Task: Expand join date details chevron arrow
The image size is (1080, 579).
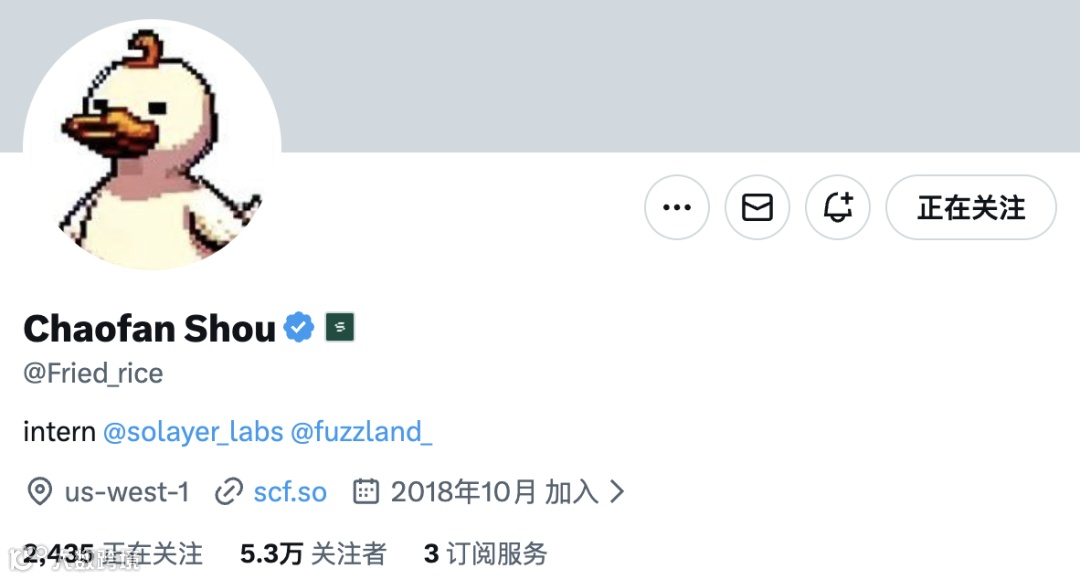Action: [618, 492]
